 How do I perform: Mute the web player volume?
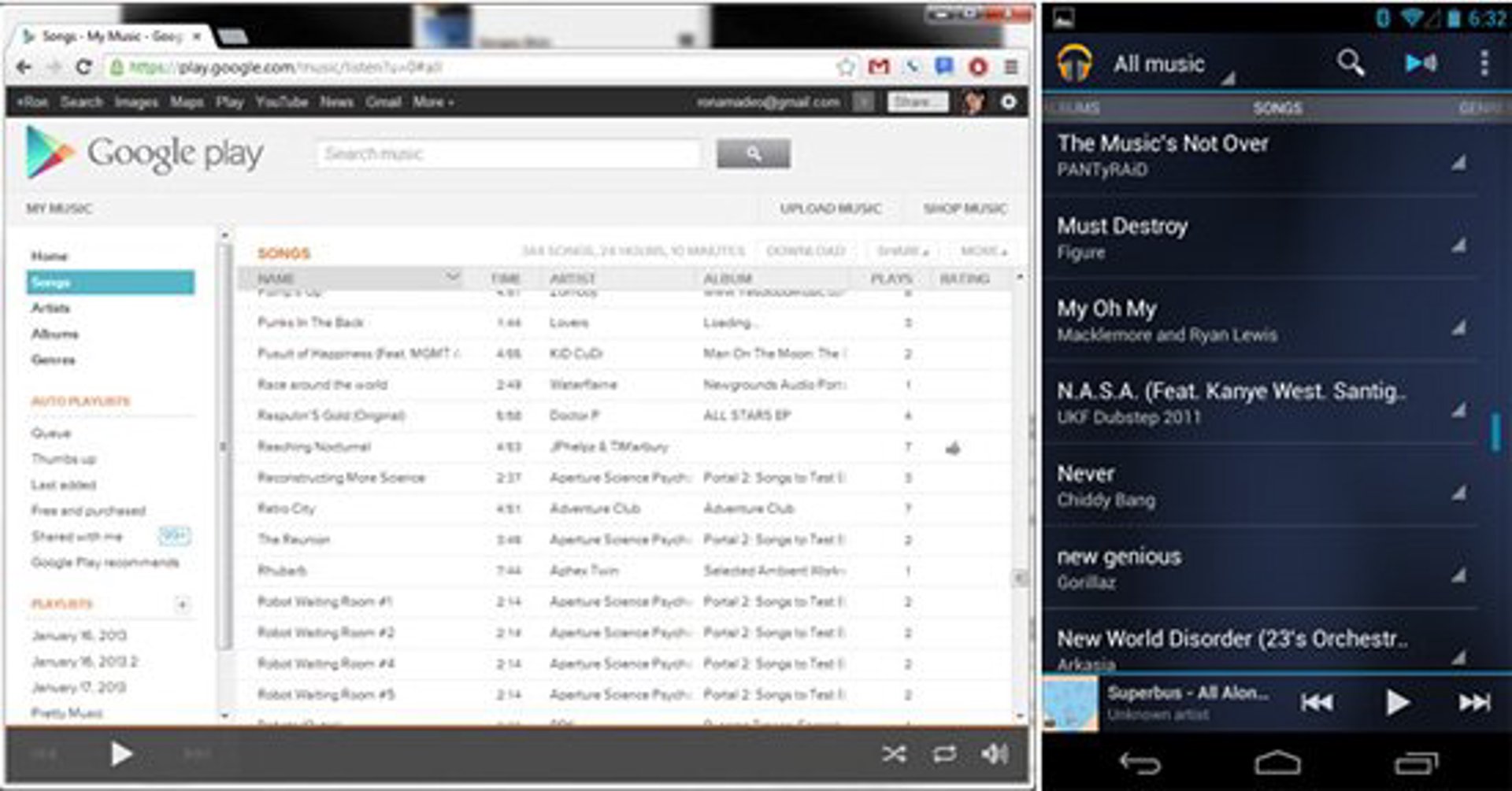click(995, 754)
